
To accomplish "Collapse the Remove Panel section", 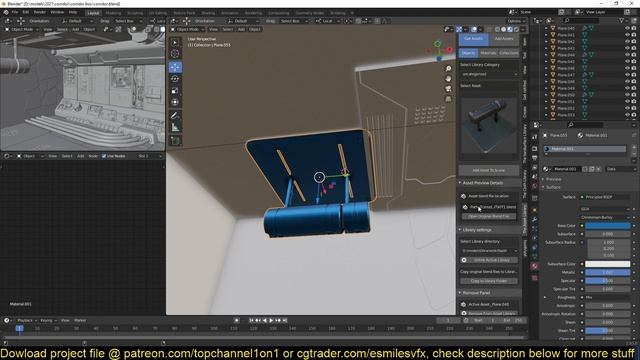I will tap(460, 293).
